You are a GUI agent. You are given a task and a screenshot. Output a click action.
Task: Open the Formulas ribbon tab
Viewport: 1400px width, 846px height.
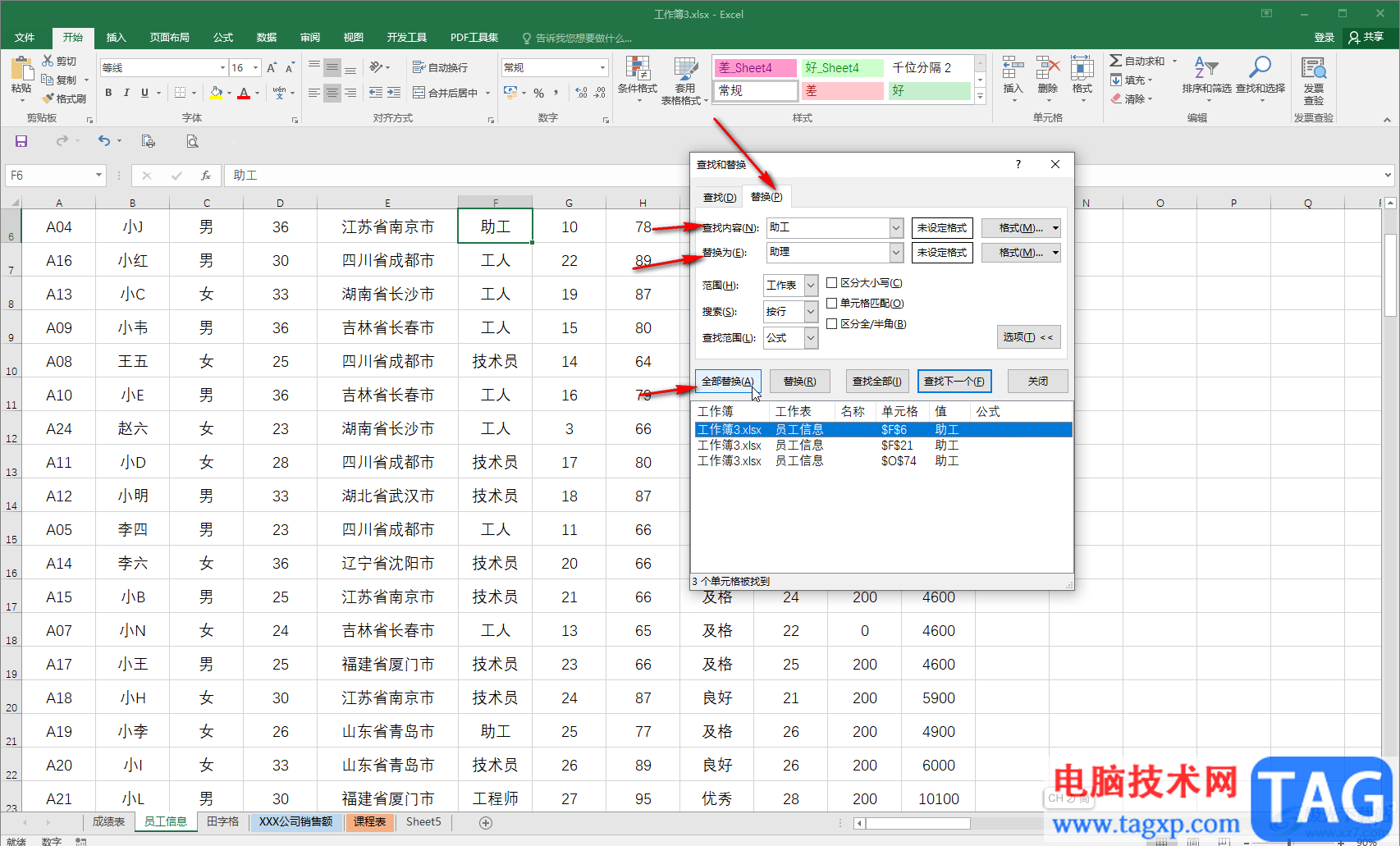pos(223,37)
